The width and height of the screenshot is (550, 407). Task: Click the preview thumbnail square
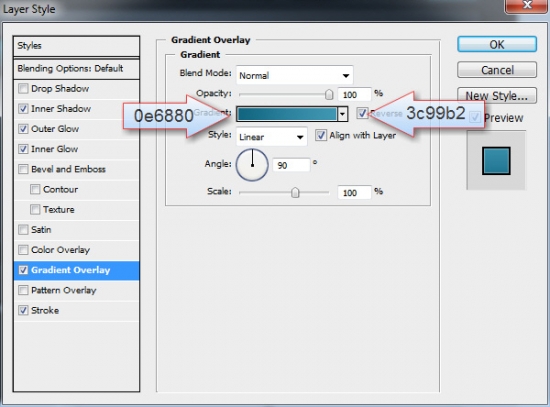(x=496, y=161)
